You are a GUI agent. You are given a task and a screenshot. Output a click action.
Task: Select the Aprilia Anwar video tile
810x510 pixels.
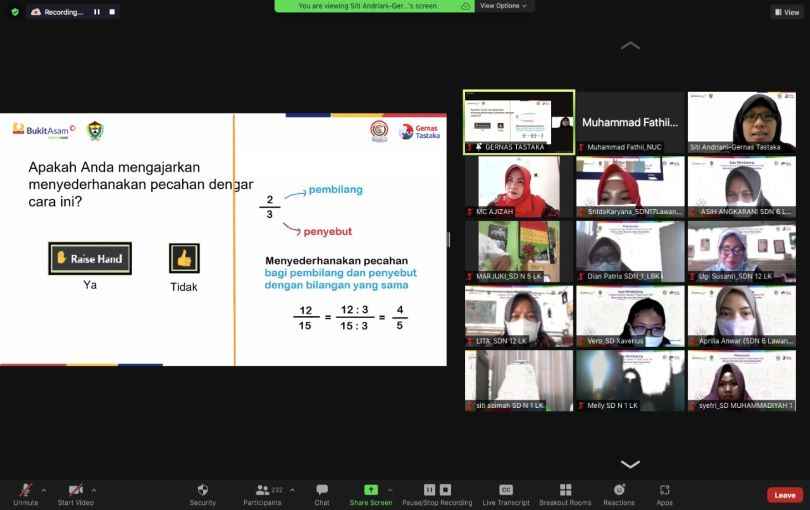[x=742, y=316]
